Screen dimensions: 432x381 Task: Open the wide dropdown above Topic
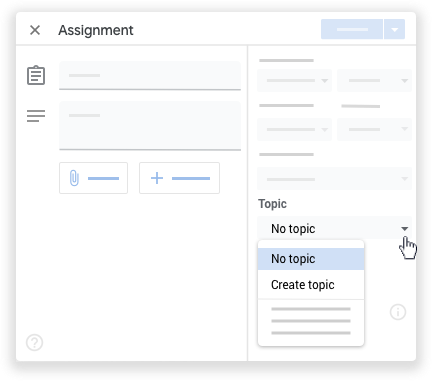point(334,179)
